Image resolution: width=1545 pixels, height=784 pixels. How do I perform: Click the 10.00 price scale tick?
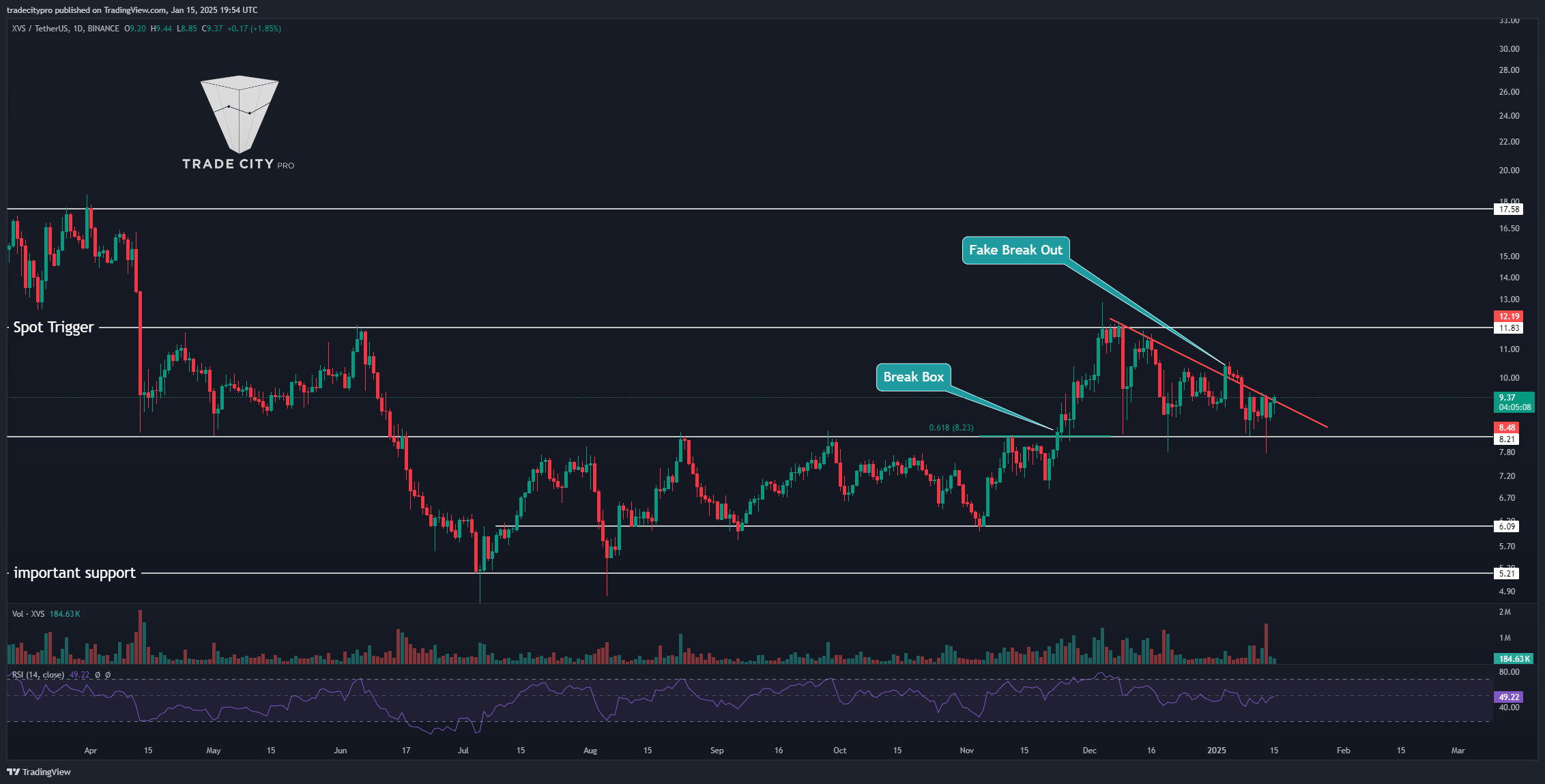(1509, 378)
